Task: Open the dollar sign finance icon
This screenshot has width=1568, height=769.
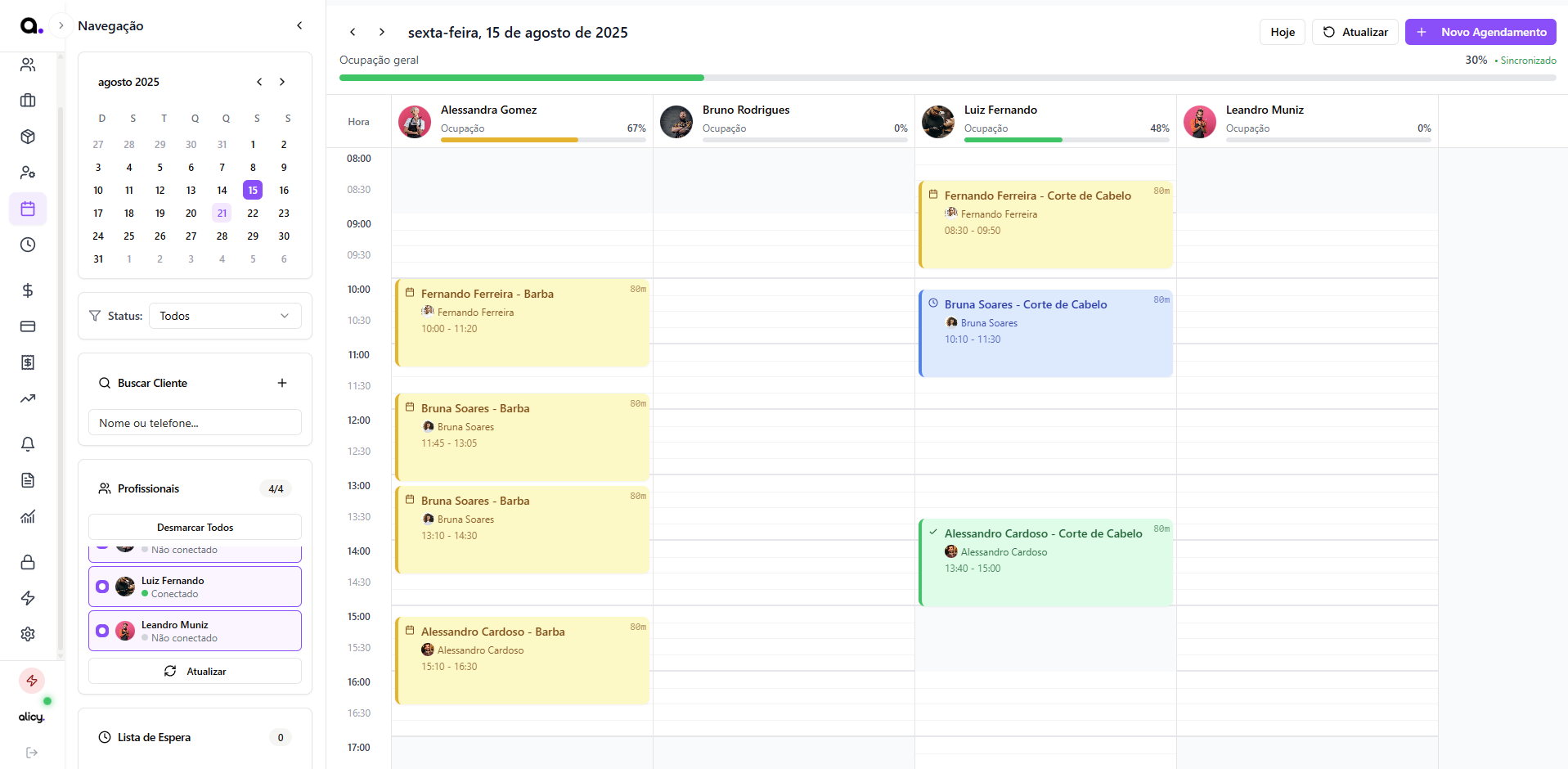Action: (28, 290)
